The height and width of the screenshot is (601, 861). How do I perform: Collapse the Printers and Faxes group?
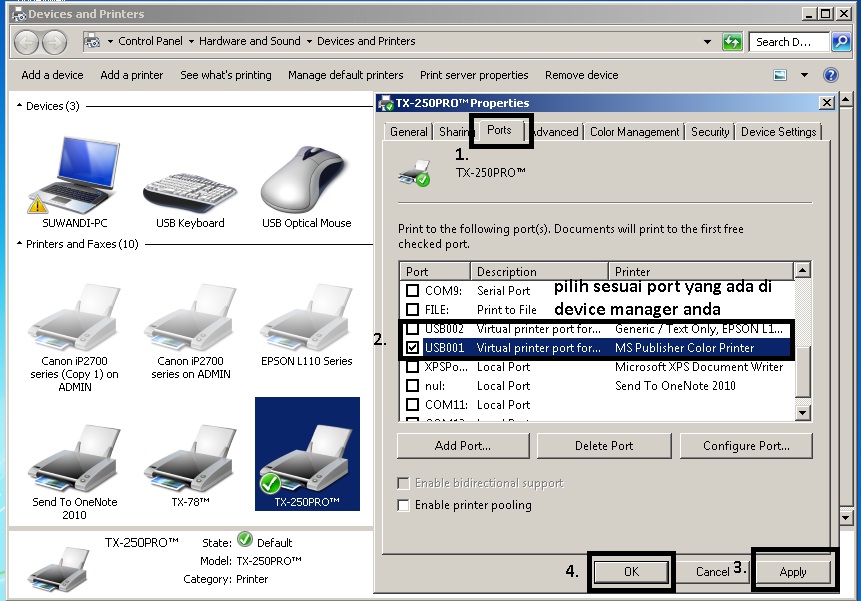click(20, 244)
